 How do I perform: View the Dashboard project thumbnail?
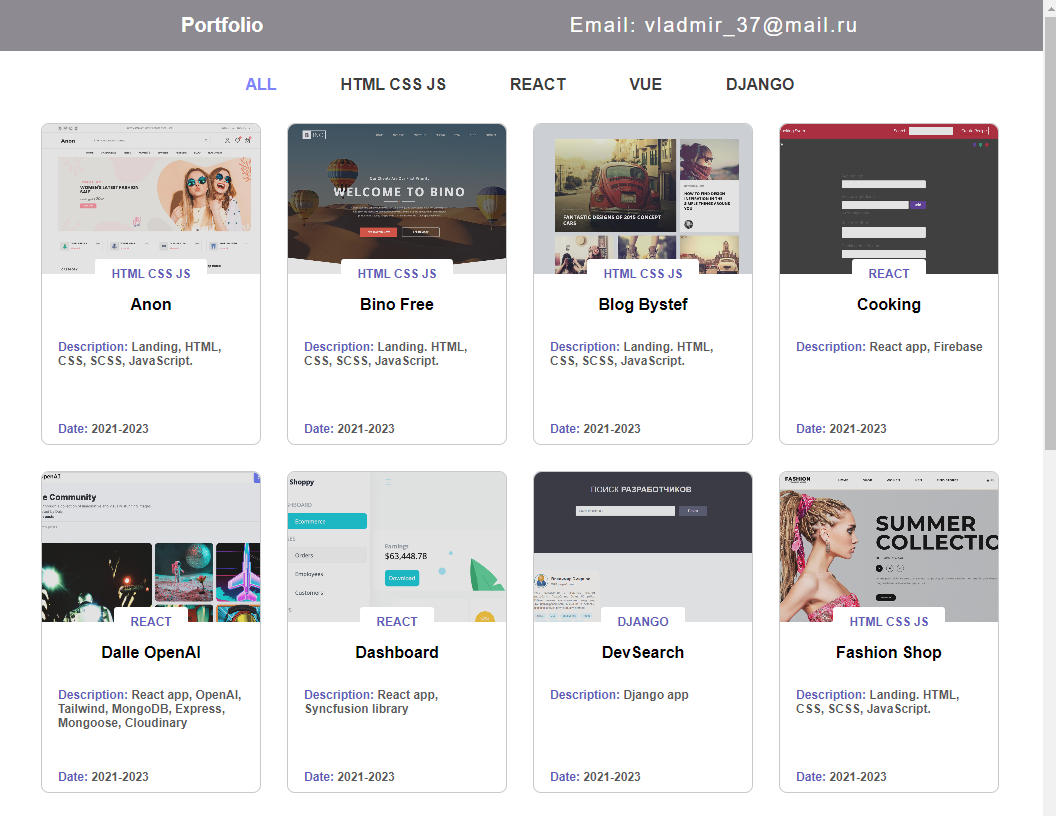point(397,547)
